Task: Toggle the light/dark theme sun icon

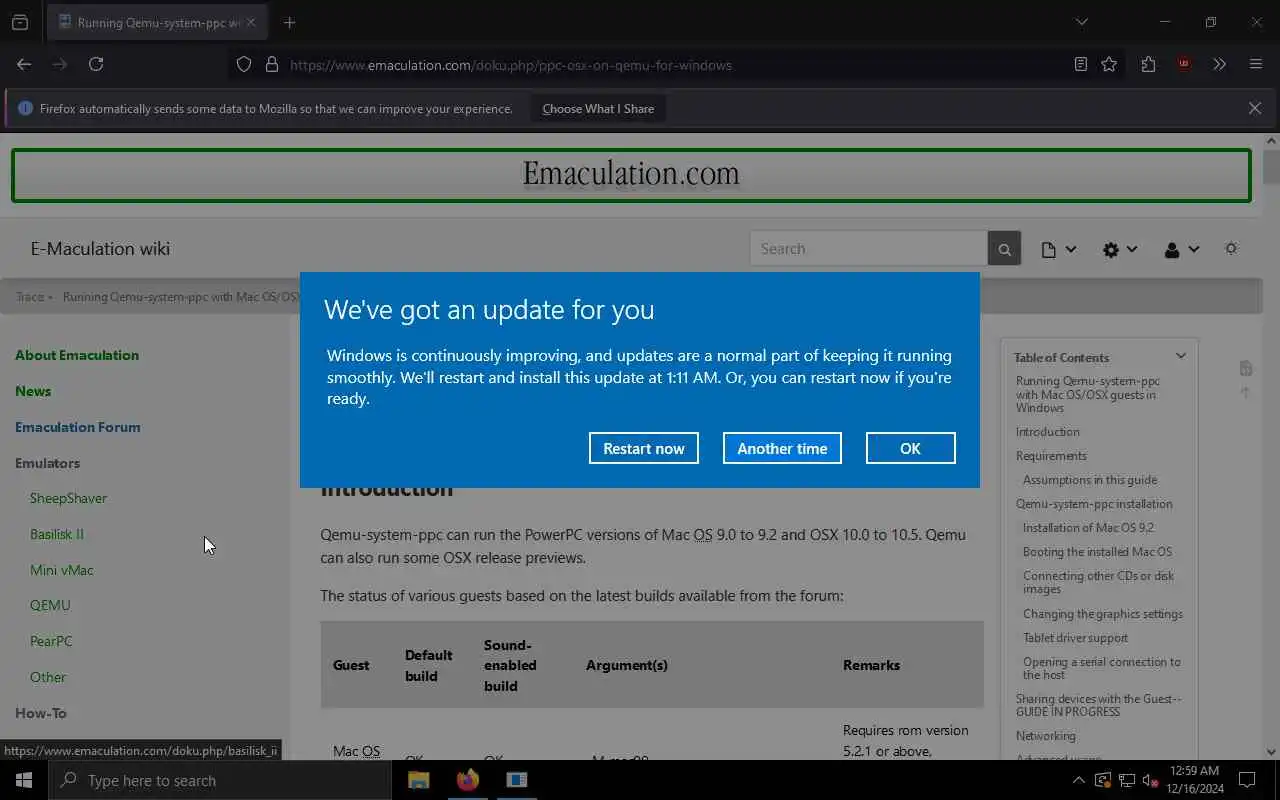Action: tap(1231, 249)
